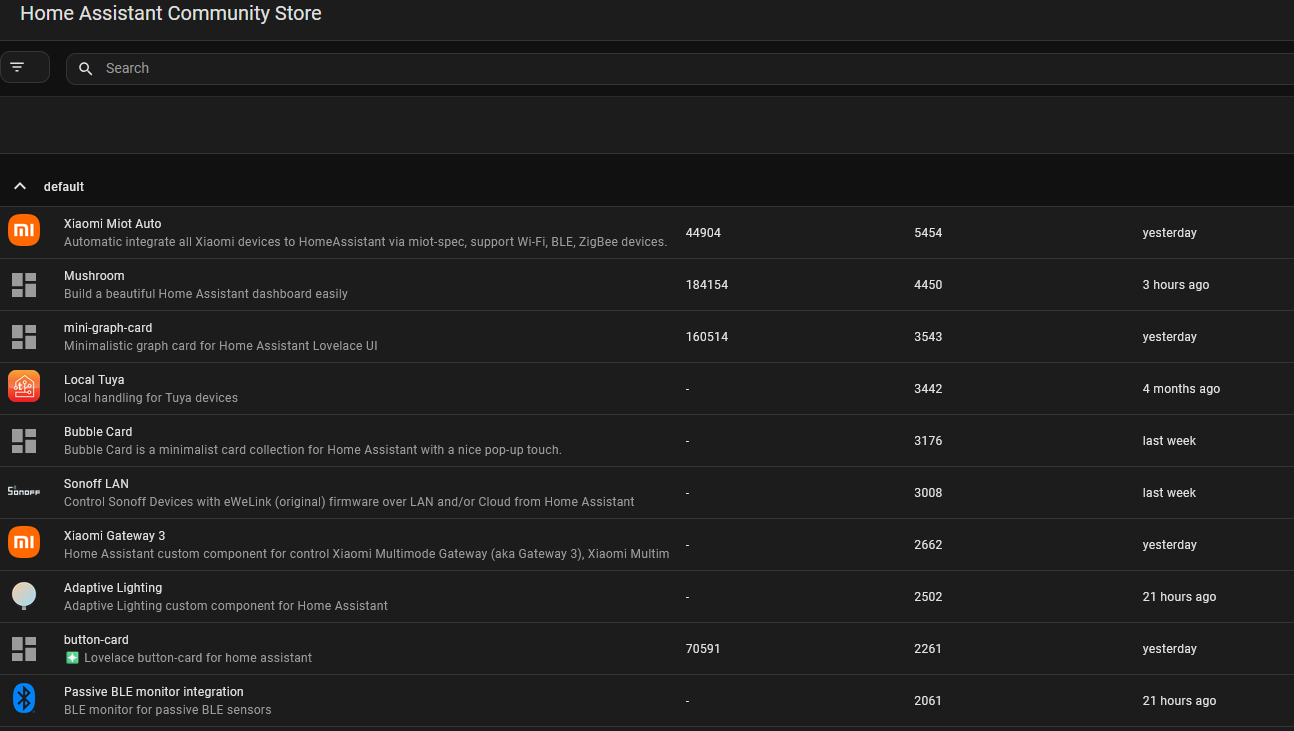Image resolution: width=1294 pixels, height=731 pixels.
Task: Click the mini-graph-card dashboard icon
Action: [x=24, y=337]
